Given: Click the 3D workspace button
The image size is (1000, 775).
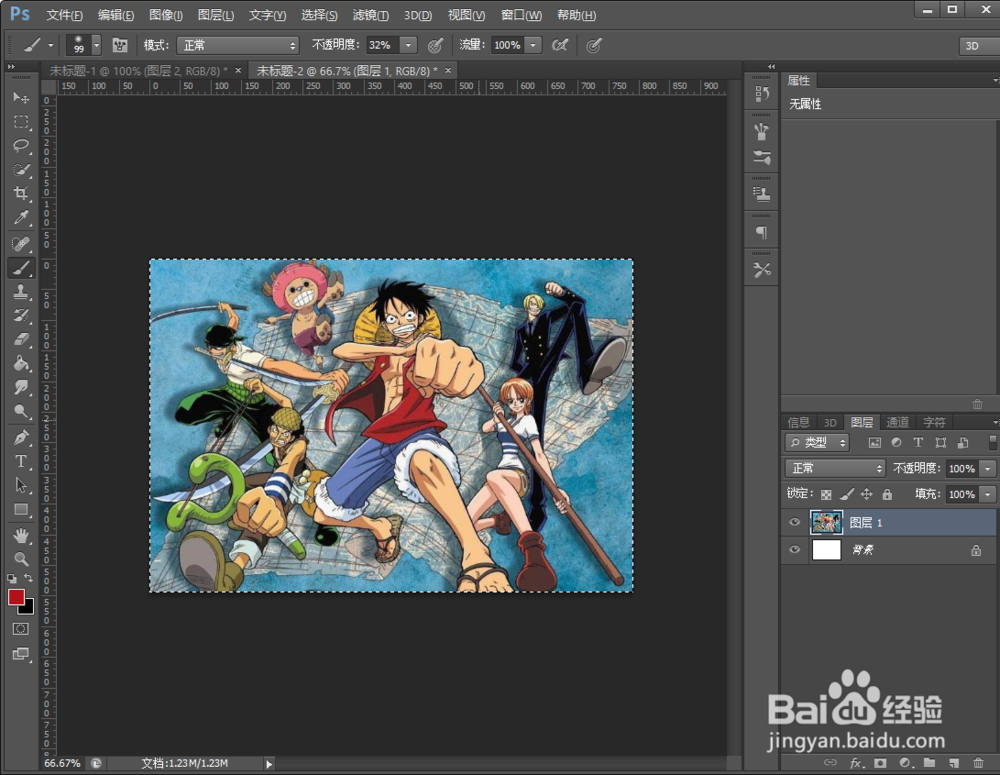Looking at the screenshot, I should pos(978,46).
